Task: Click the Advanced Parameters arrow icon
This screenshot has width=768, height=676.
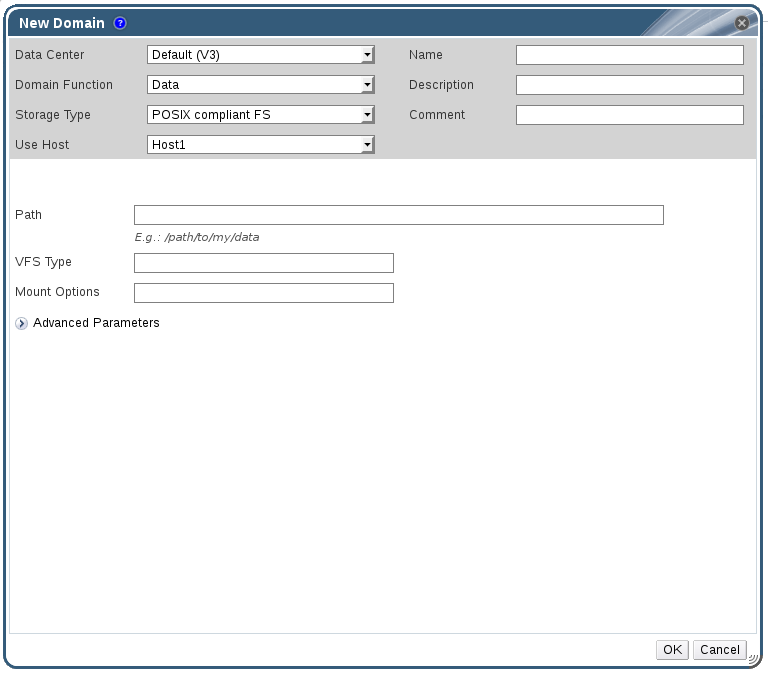Action: [22, 323]
